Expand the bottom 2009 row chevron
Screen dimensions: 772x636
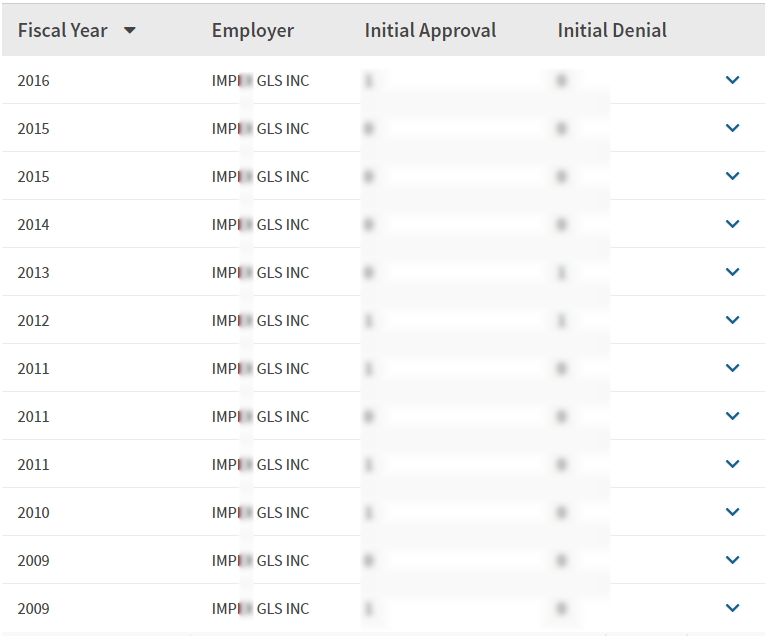[x=732, y=608]
